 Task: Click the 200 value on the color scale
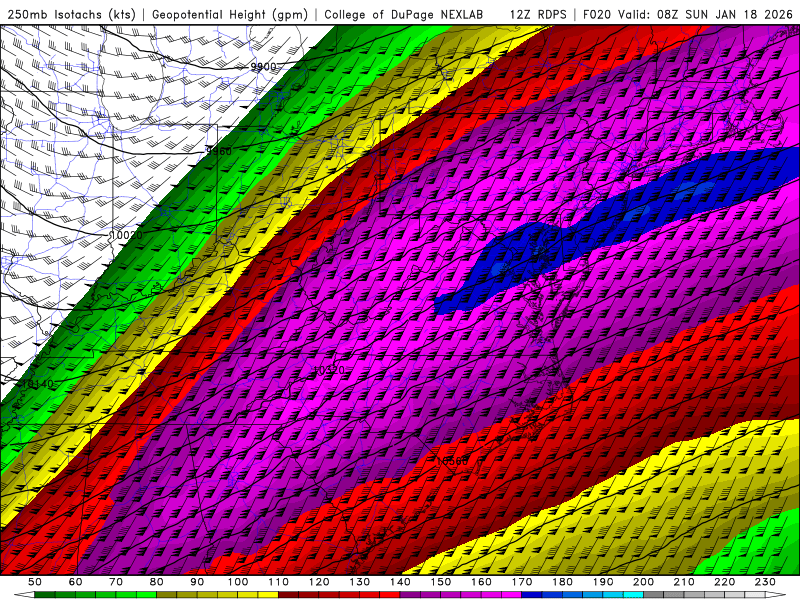(644, 582)
